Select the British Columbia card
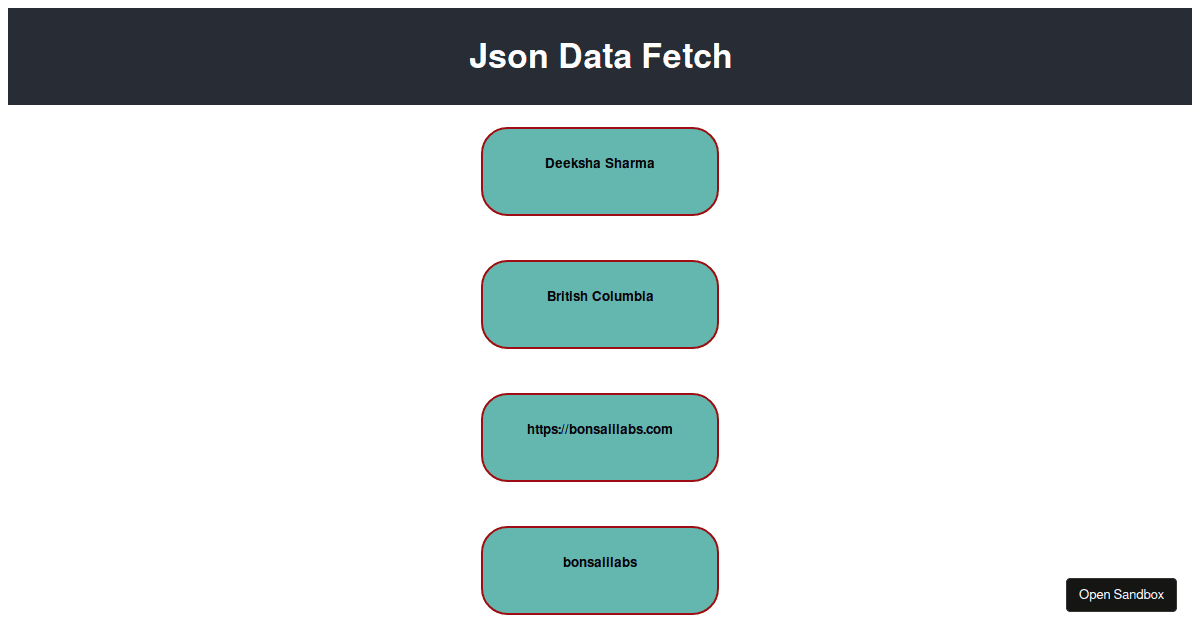Viewport: 1200px width, 630px height. [x=600, y=305]
